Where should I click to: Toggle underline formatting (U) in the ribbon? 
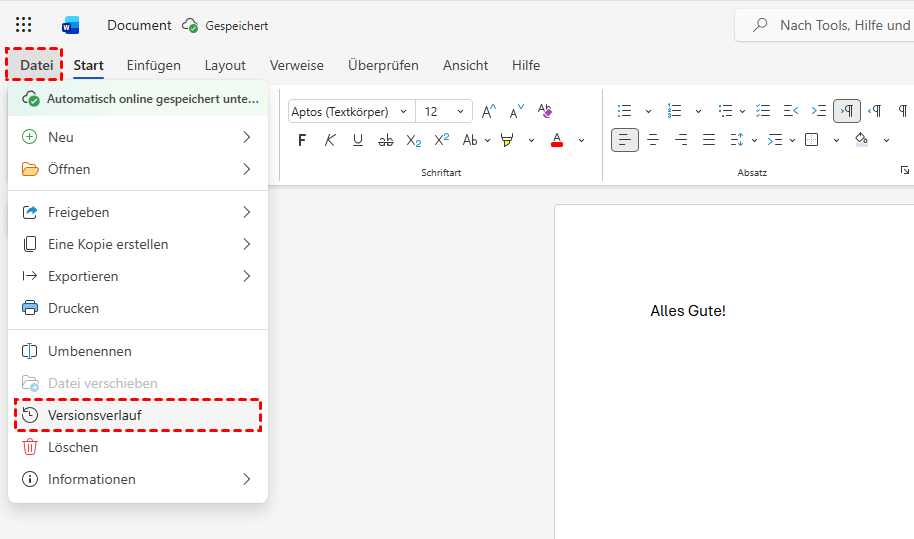(358, 140)
